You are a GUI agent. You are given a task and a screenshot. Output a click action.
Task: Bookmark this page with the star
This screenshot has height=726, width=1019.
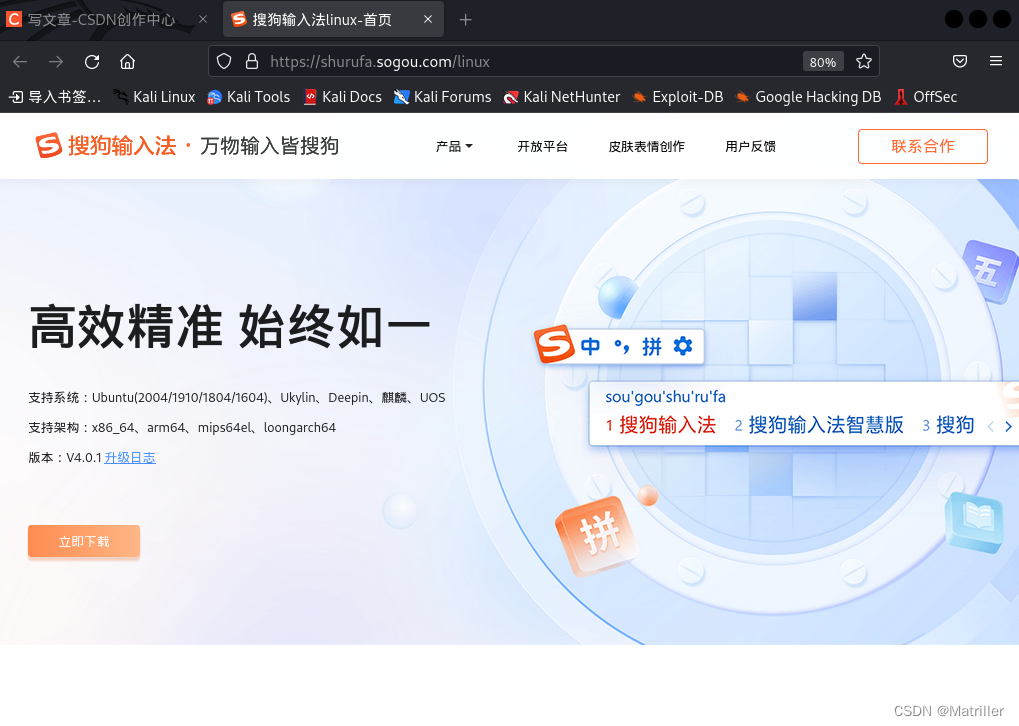coord(864,62)
